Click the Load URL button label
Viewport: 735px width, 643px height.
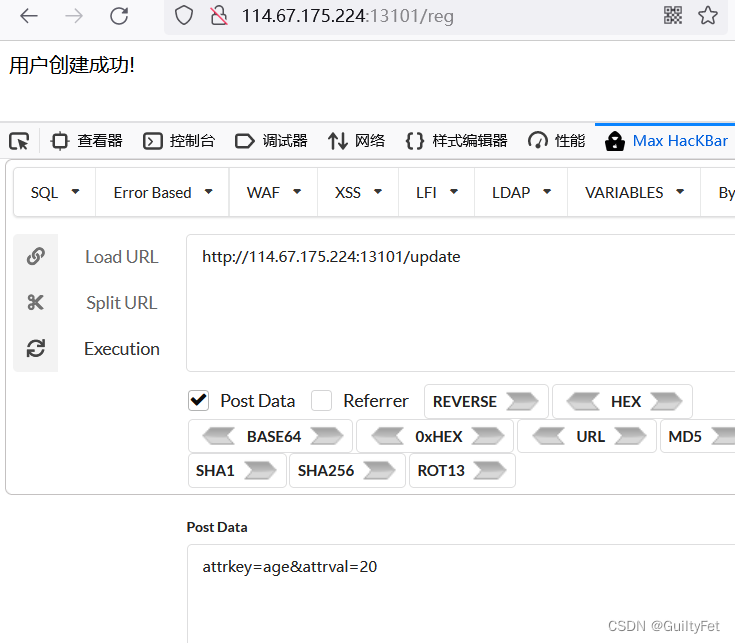click(122, 257)
